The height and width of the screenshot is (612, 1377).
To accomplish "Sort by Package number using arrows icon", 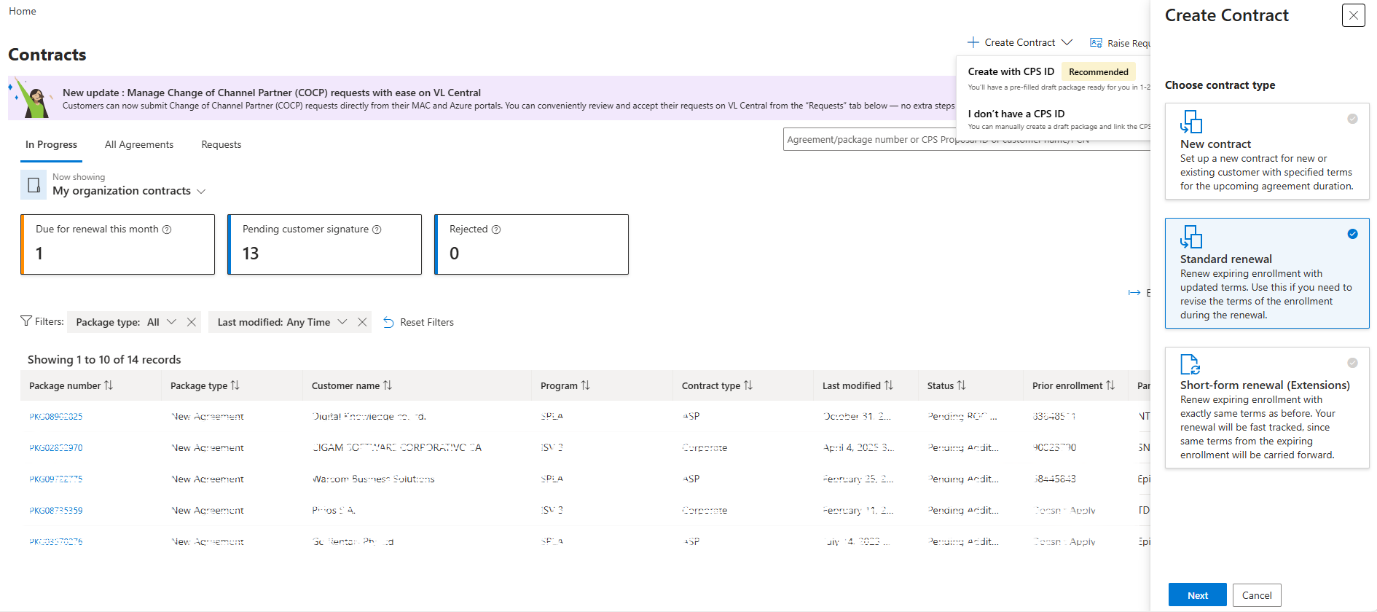I will (x=109, y=385).
